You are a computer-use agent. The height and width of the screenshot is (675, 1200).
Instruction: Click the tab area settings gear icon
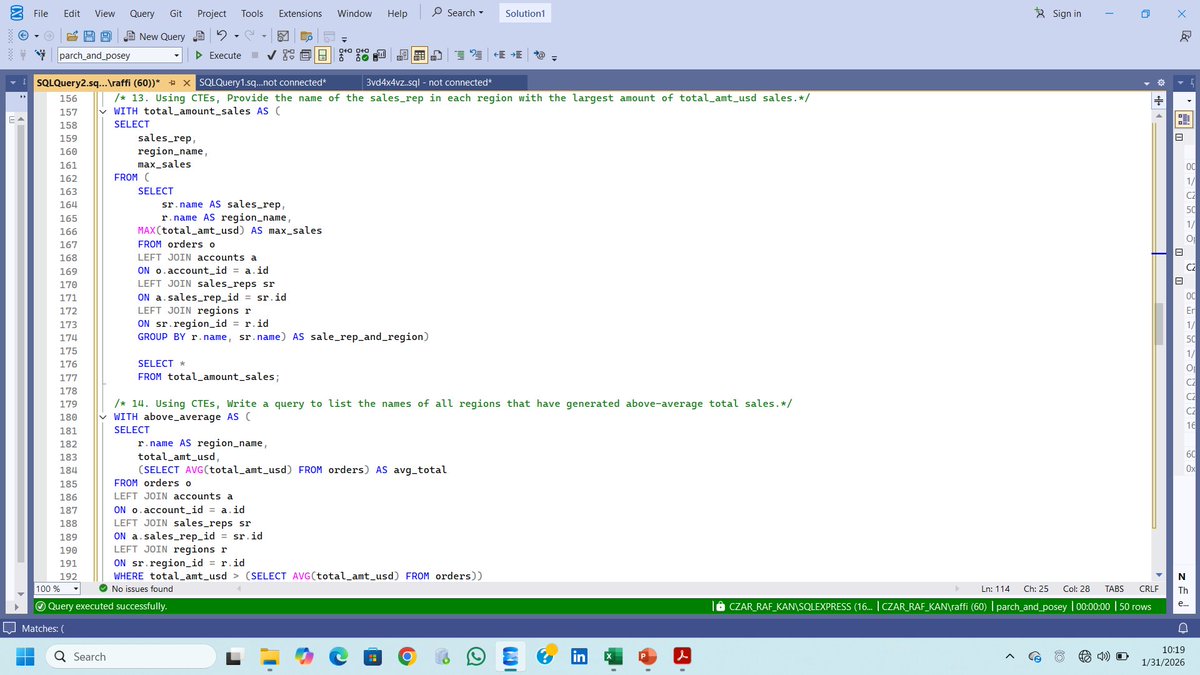point(1161,82)
